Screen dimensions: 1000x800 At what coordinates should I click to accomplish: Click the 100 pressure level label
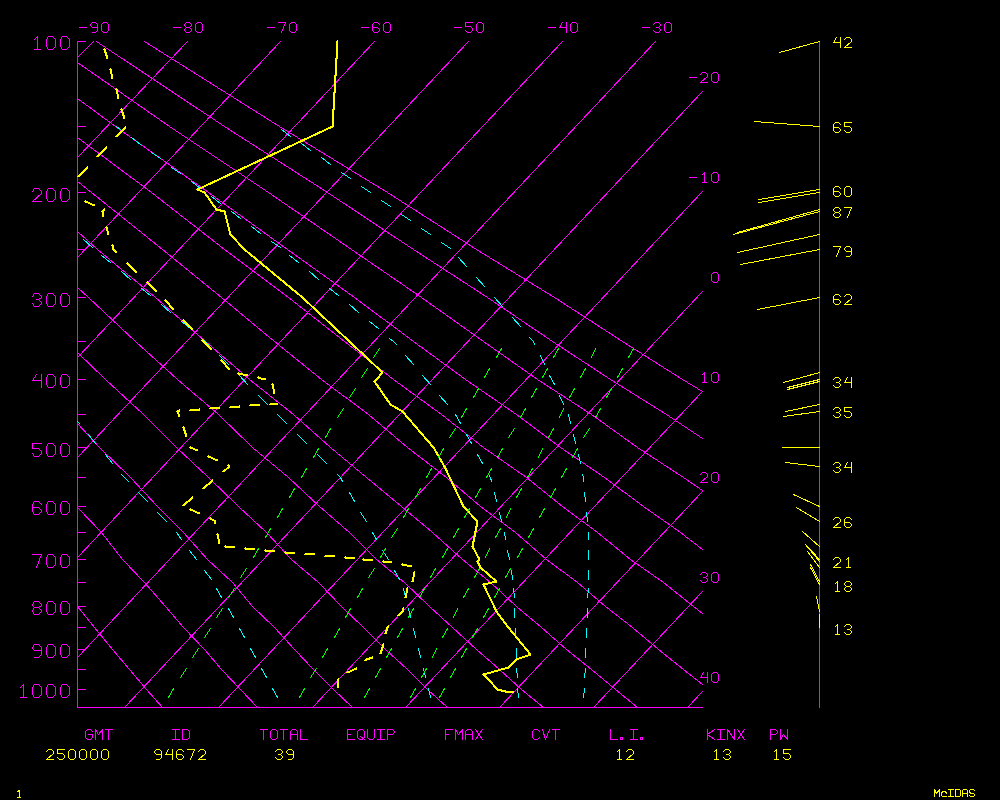pos(48,43)
